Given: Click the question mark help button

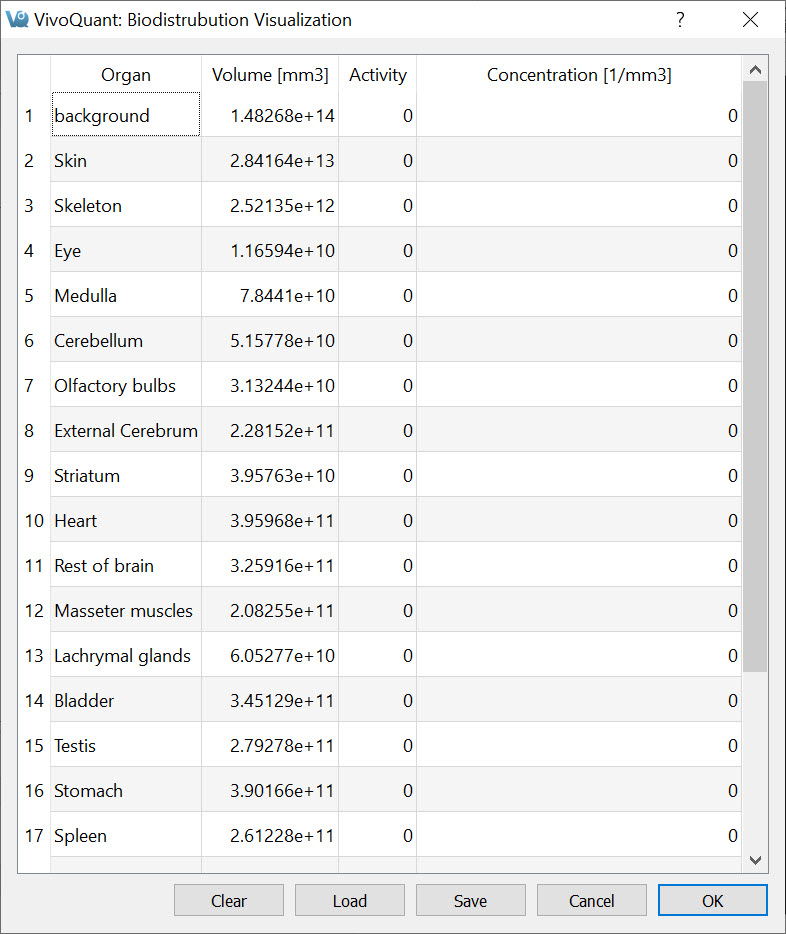Looking at the screenshot, I should coord(680,20).
